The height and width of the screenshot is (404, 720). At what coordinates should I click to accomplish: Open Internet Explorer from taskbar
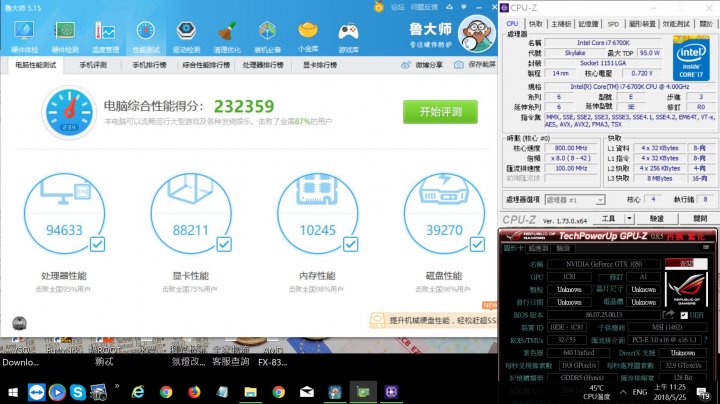click(x=137, y=392)
